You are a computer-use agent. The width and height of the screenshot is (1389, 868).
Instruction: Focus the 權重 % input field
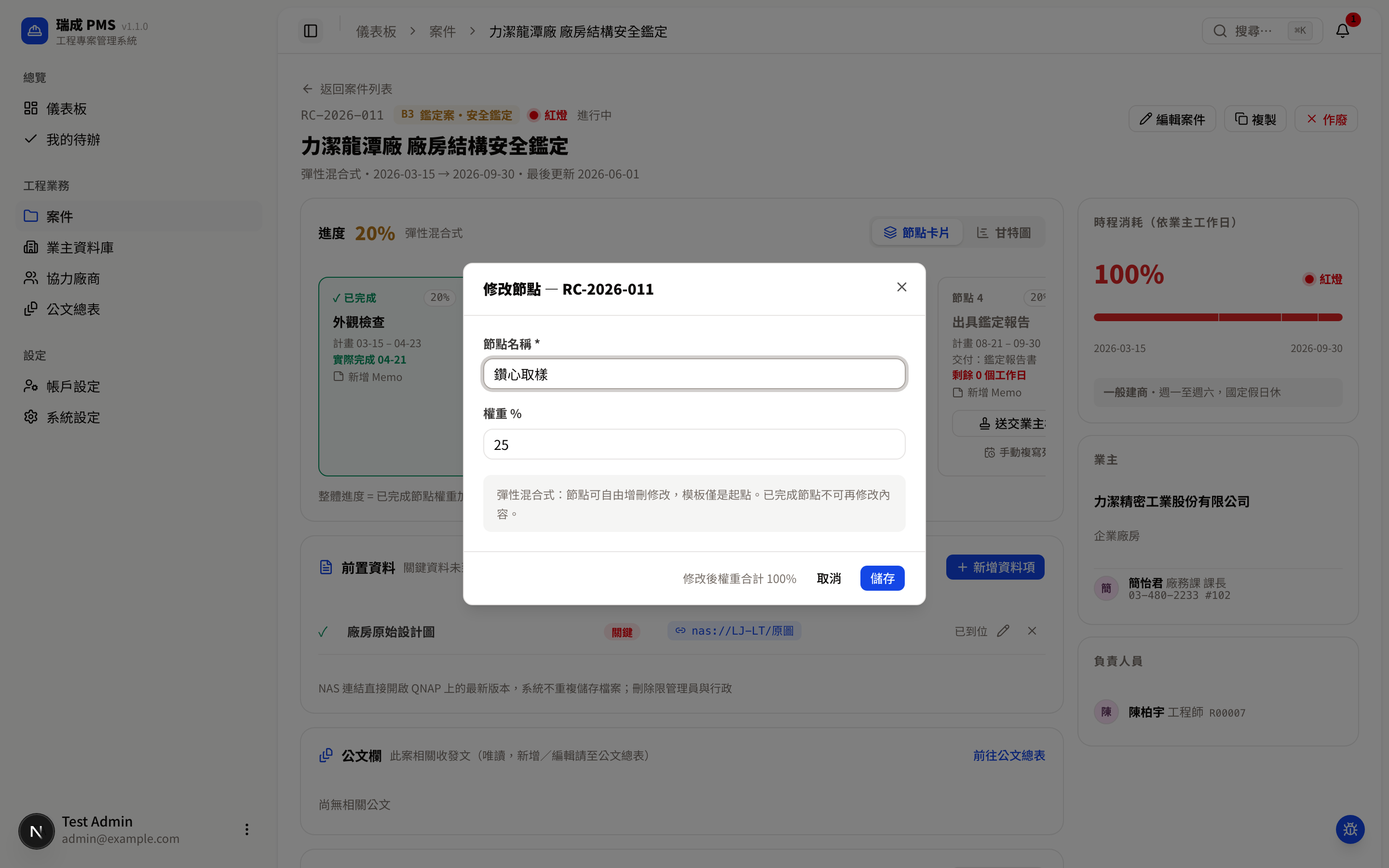[694, 444]
